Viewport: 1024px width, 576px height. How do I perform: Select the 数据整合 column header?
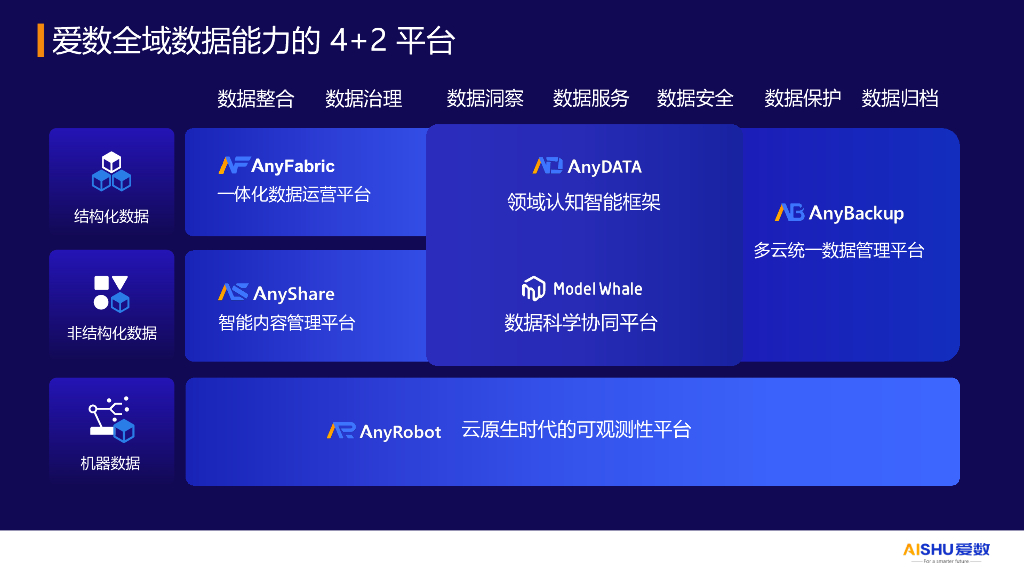coord(256,99)
